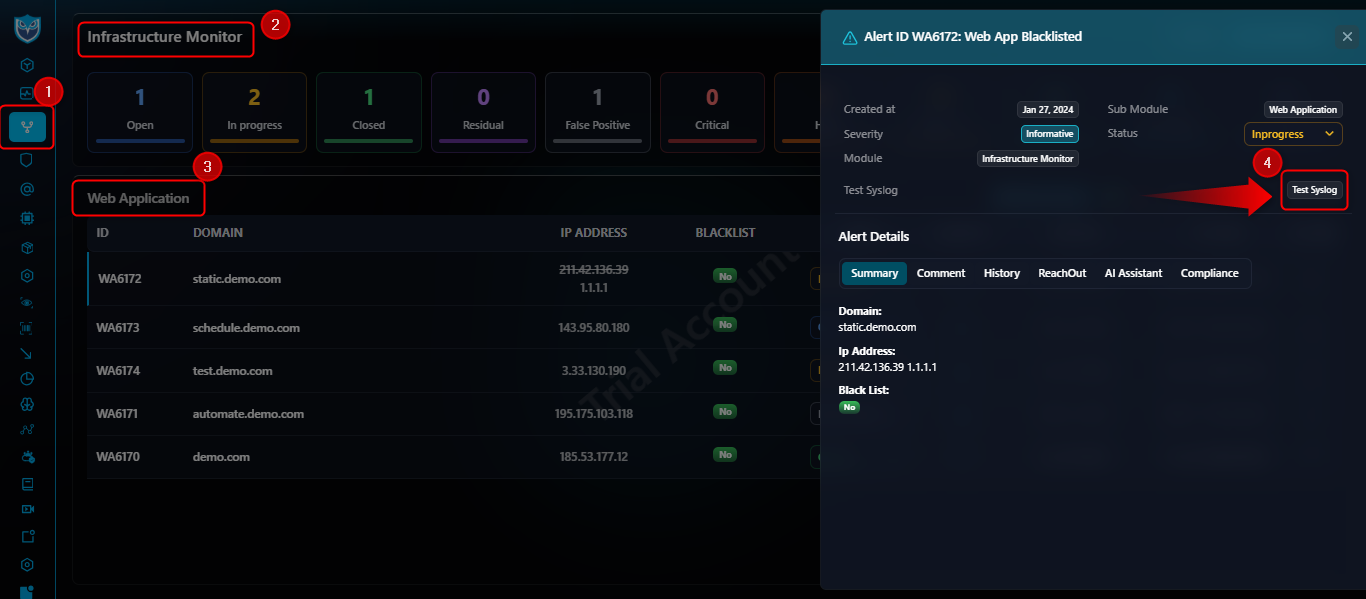
Task: Open the book sidebar icon
Action: (27, 484)
